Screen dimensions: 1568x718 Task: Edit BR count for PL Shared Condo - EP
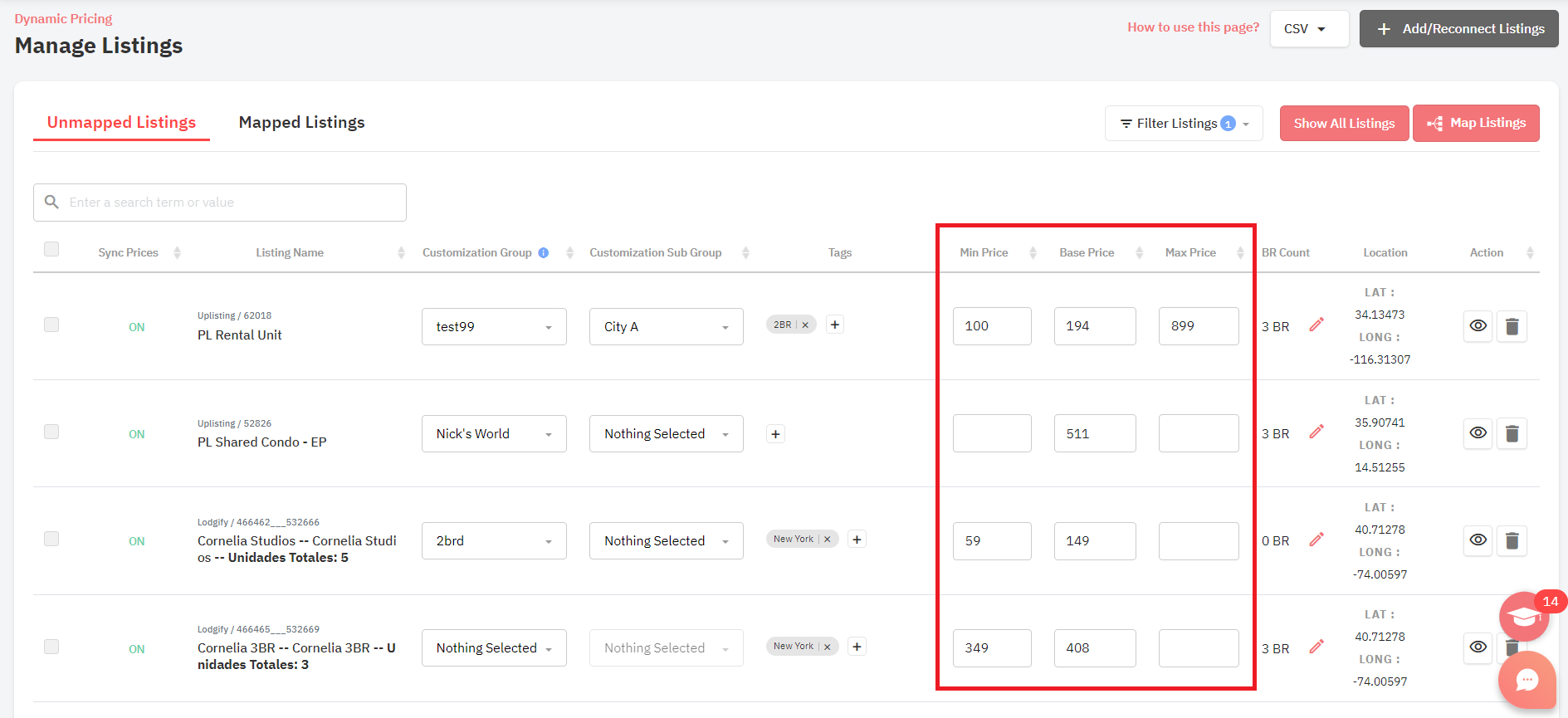point(1316,432)
